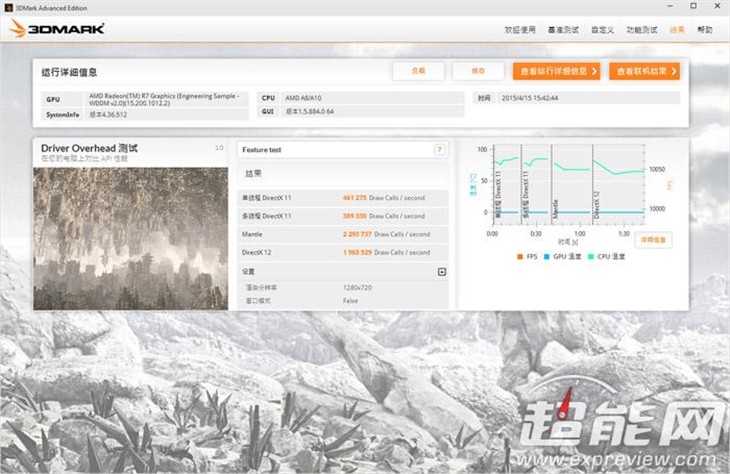Click the 负载 load button
Viewport: 730px width, 474px height.
coord(419,71)
